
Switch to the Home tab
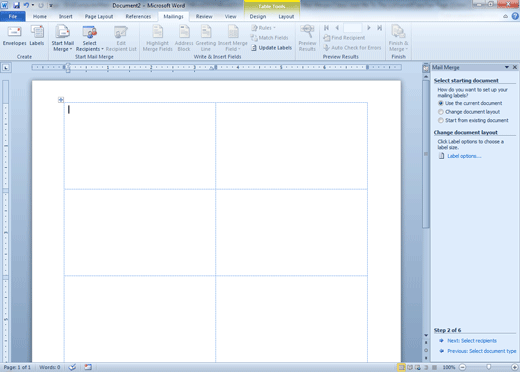tap(40, 16)
